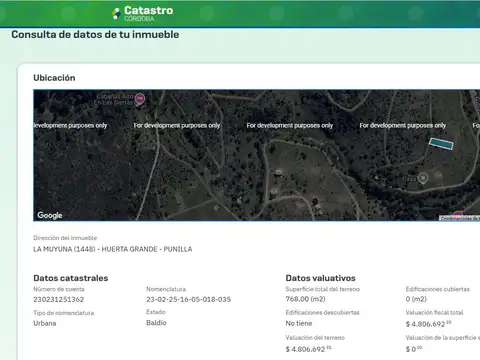
Task: Select address LA MUYUNA (1448) - HUERTA GRANDE - PUNILLA
Action: point(113,249)
